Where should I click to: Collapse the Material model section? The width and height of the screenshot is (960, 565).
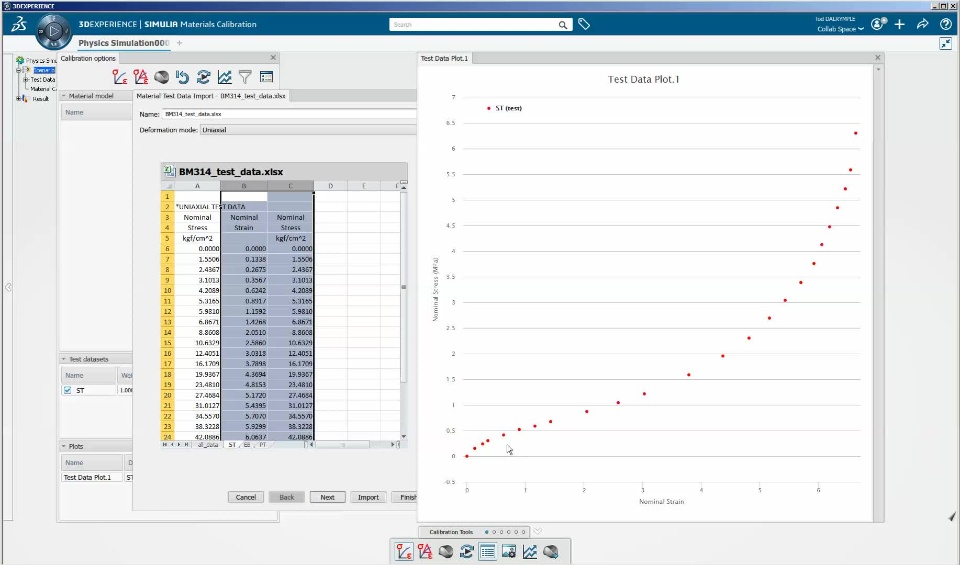(x=64, y=95)
